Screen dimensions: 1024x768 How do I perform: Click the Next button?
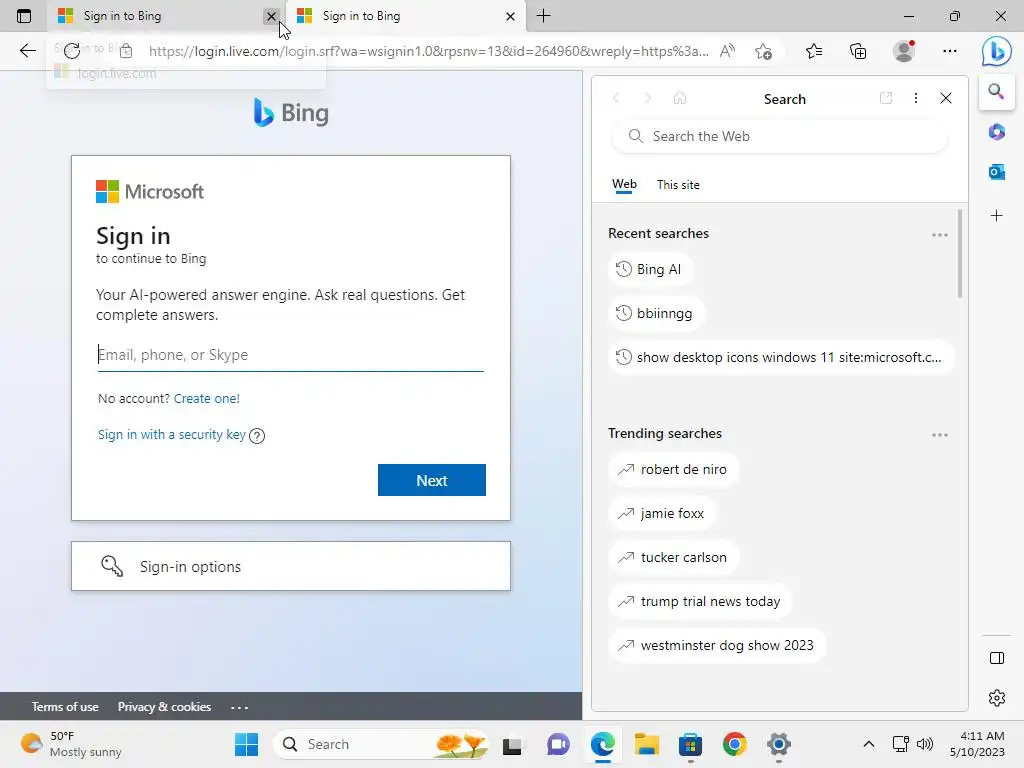coord(432,480)
